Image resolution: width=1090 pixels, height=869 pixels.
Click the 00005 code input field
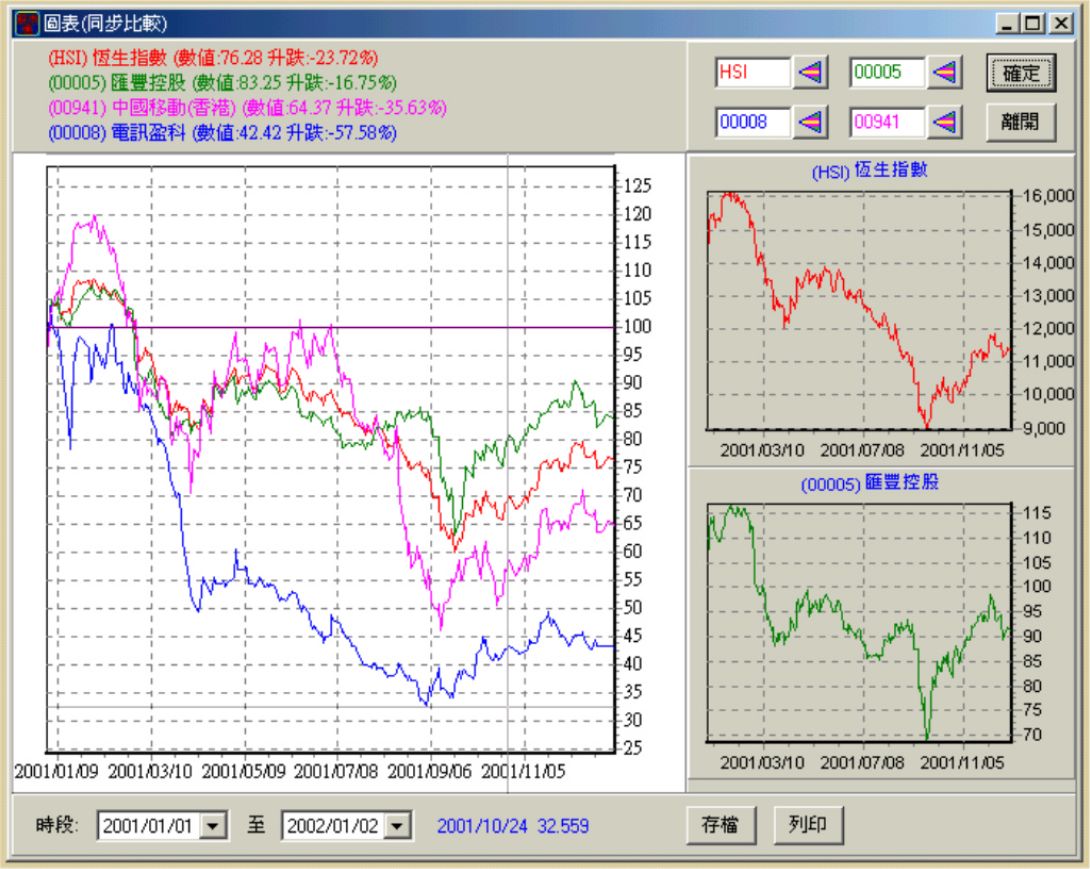(x=888, y=72)
